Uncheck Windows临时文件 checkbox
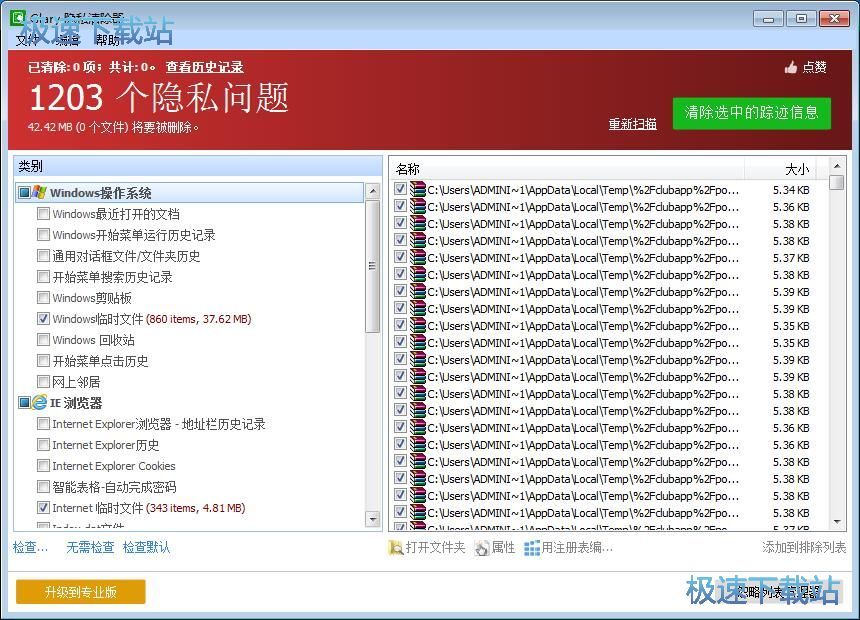The image size is (860, 620). click(x=43, y=319)
